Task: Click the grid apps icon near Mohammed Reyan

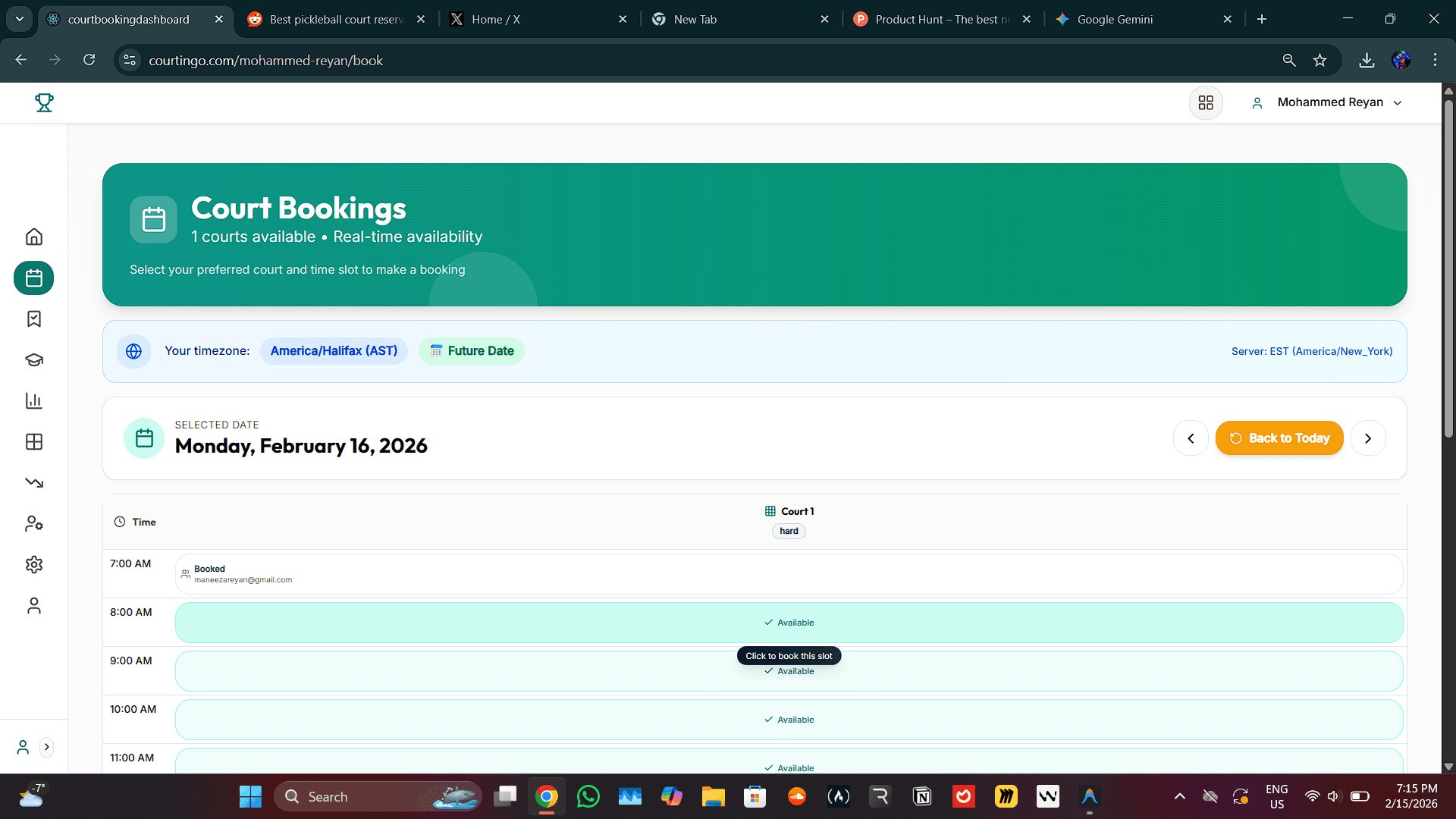Action: pos(1206,102)
